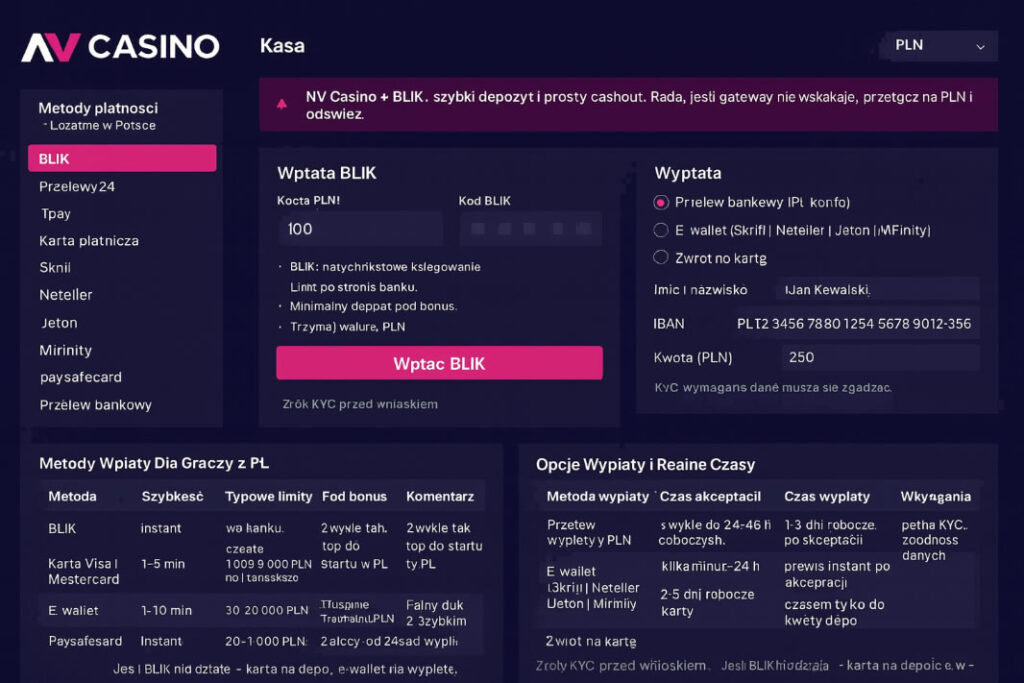Image resolution: width=1024 pixels, height=683 pixels.
Task: Click 'Zrók KYC przed wniaskiem' text
Action: pyautogui.click(x=360, y=404)
